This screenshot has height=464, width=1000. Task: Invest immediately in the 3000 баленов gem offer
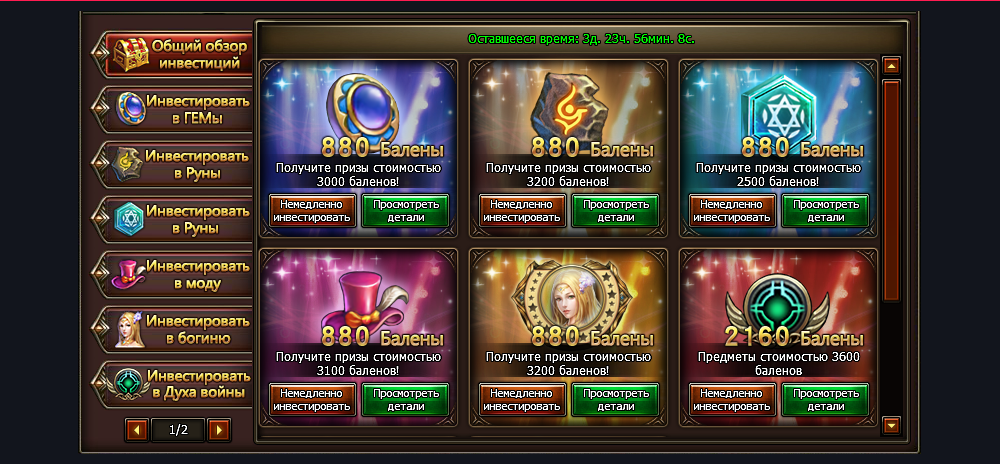point(312,211)
